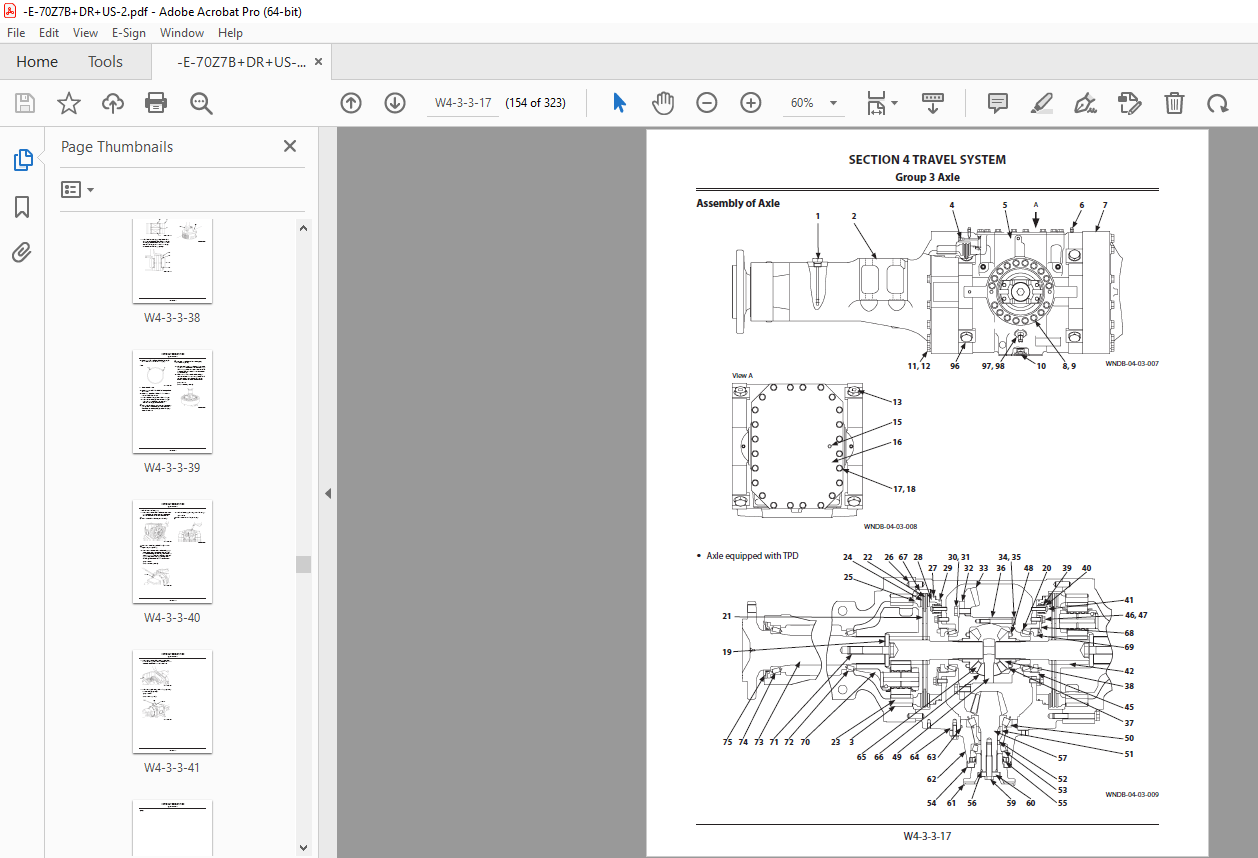The height and width of the screenshot is (858, 1258).
Task: Click 'SECTION 4 TRAVEL SYSTEM' heading
Action: tap(927, 160)
